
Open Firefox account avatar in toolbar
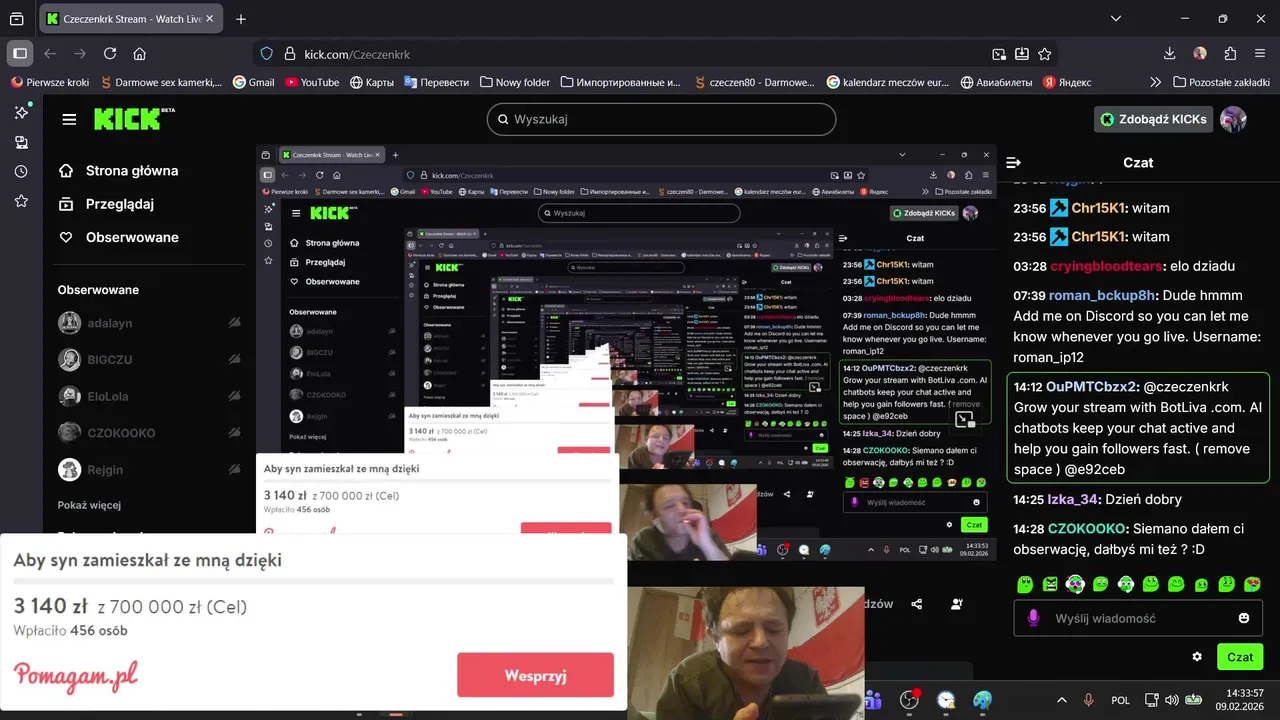(x=1200, y=54)
